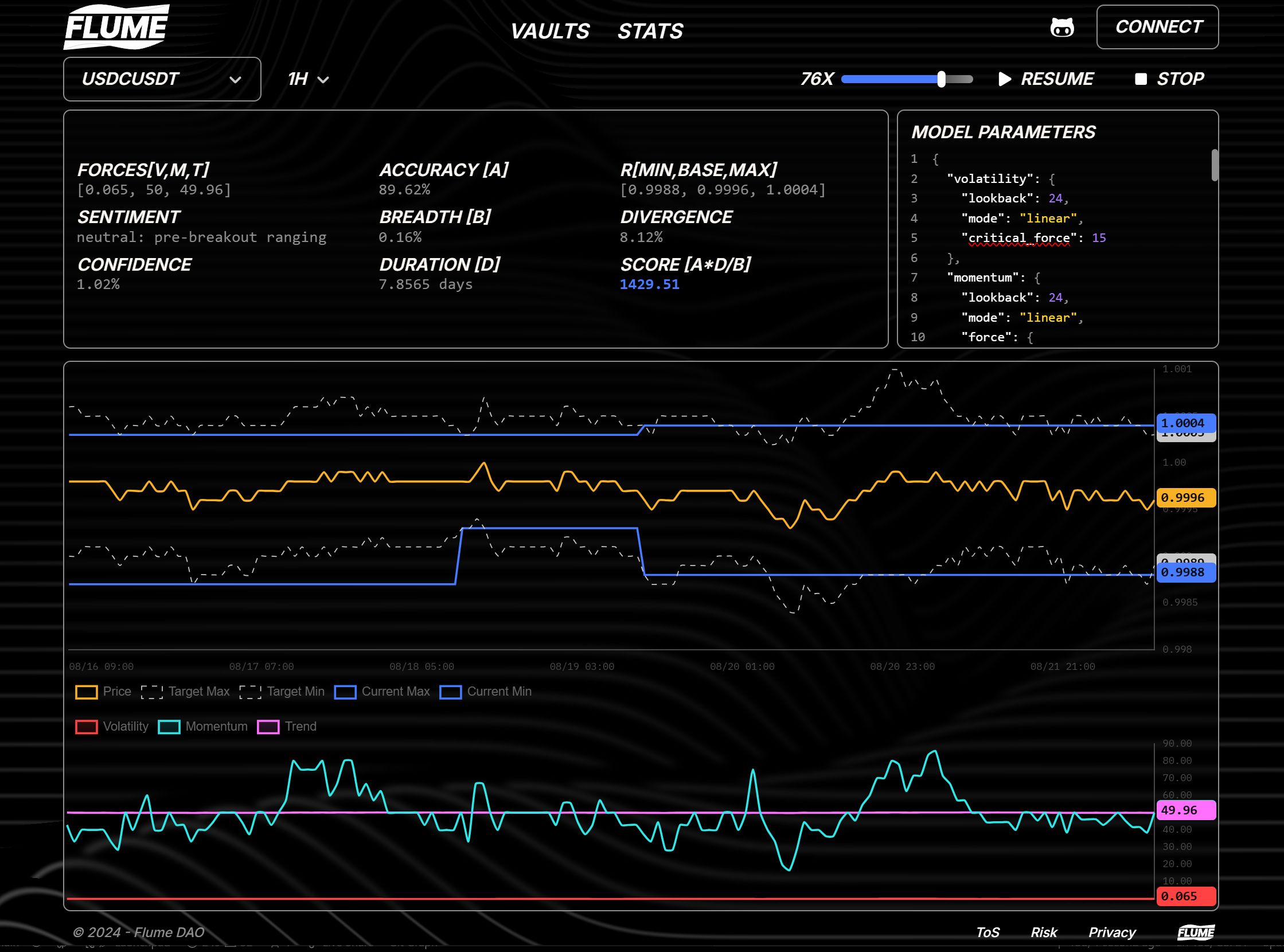This screenshot has width=1284, height=952.
Task: Click the 0.9988 current min price tag
Action: (x=1186, y=572)
